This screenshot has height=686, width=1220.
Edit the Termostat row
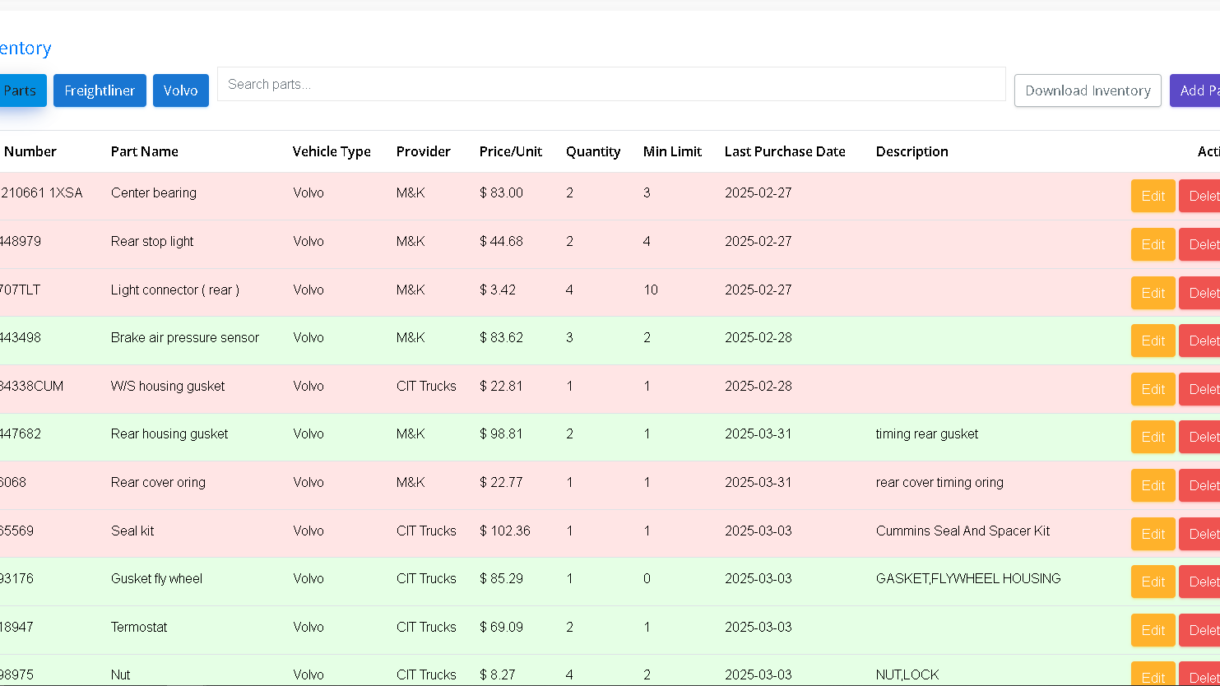tap(1153, 630)
